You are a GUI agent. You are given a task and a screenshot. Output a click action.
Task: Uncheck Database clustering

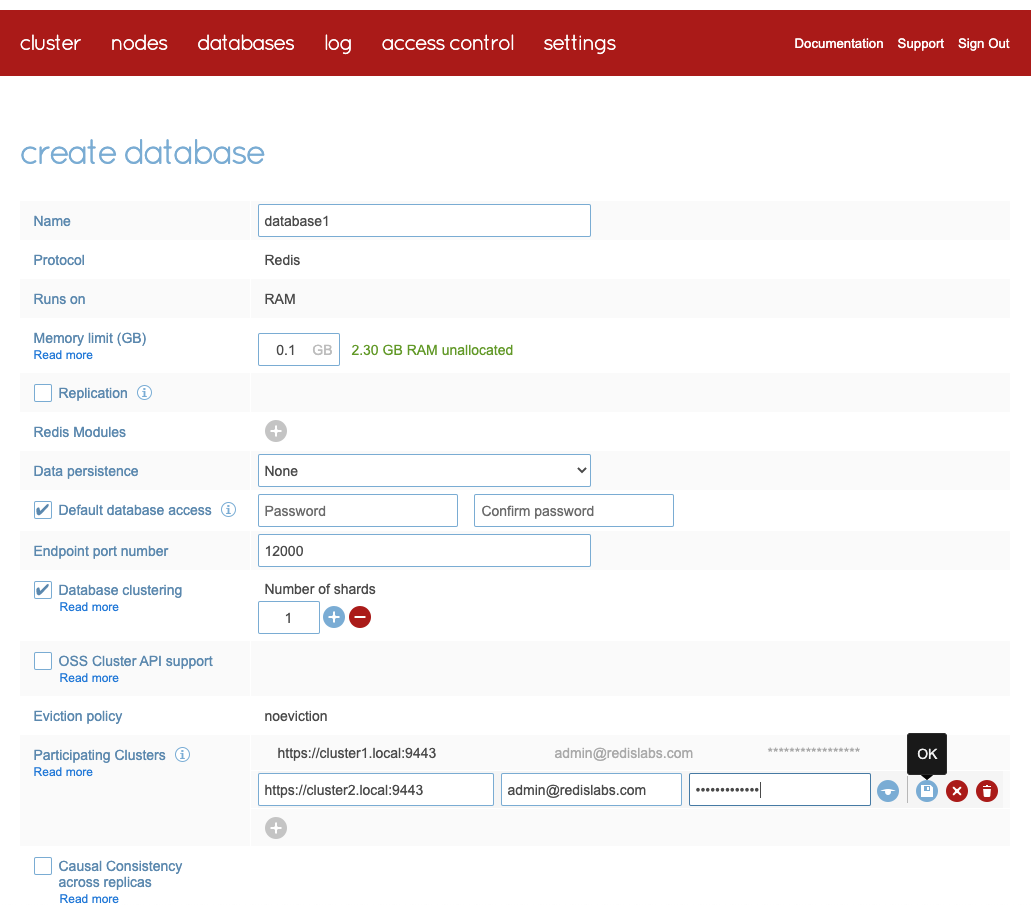coord(43,590)
